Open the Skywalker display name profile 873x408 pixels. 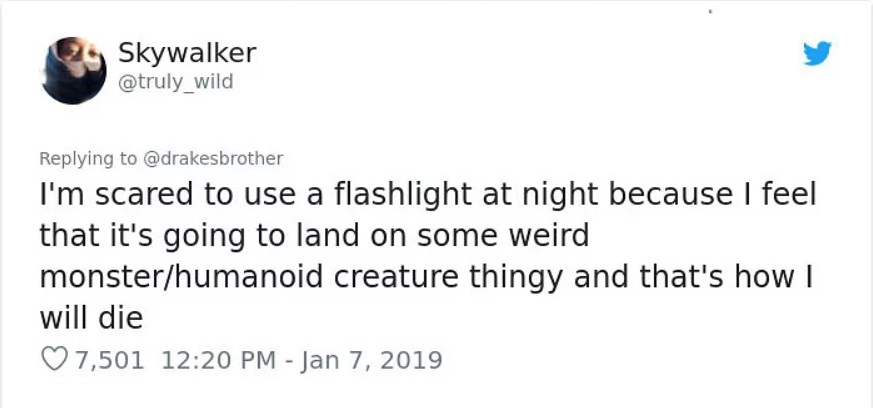pos(187,53)
